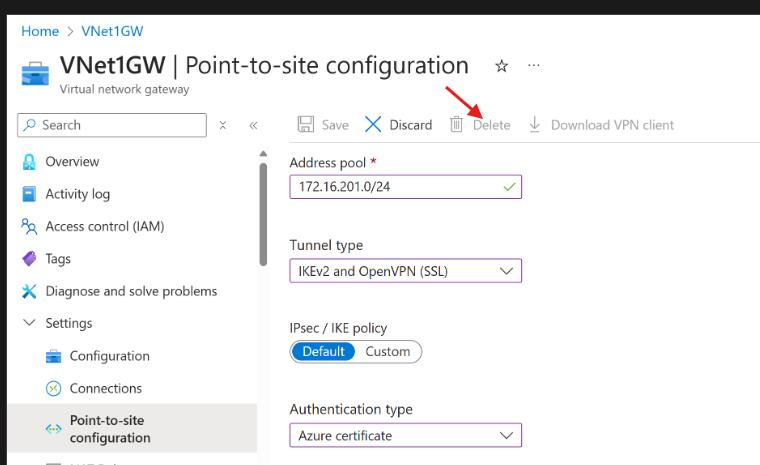Click the Save button label
The width and height of the screenshot is (760, 465).
click(x=335, y=125)
